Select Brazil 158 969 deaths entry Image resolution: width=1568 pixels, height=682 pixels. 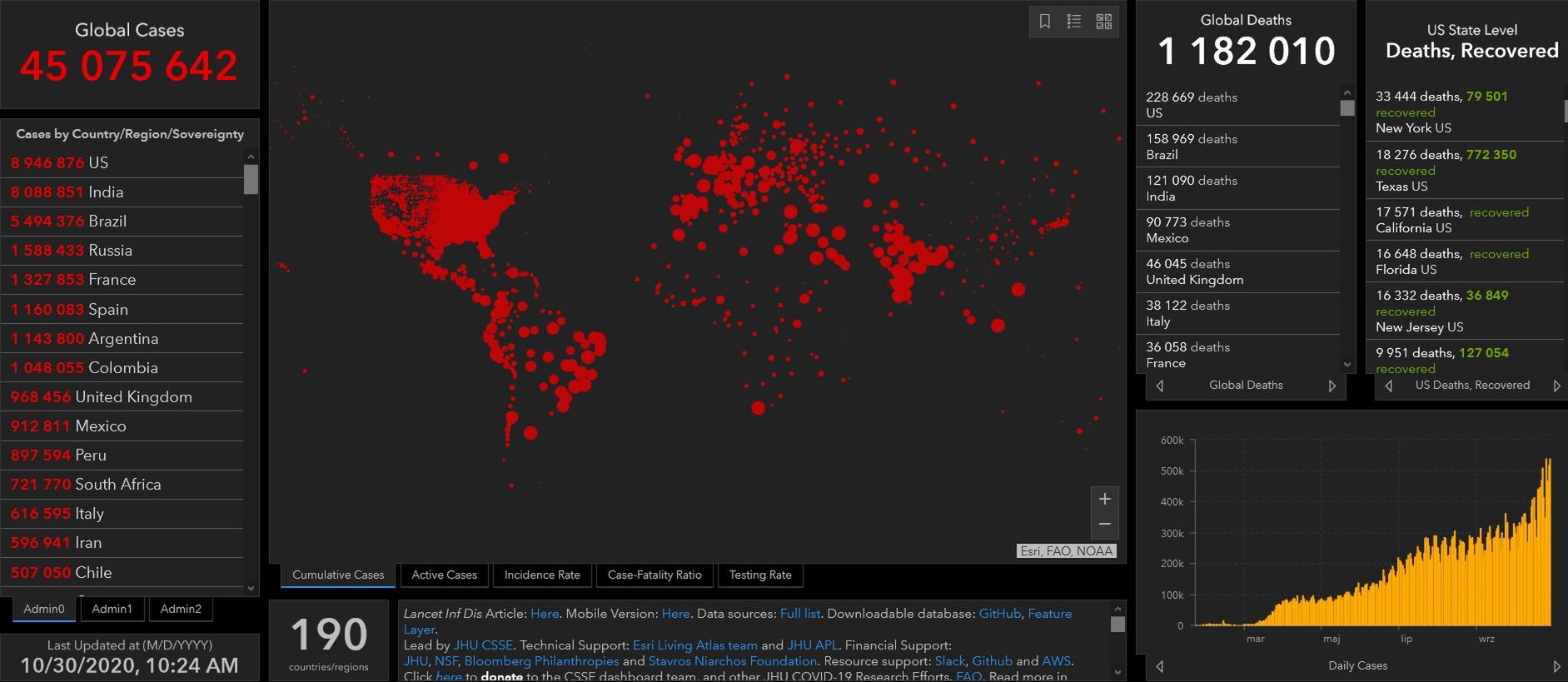click(x=1238, y=147)
